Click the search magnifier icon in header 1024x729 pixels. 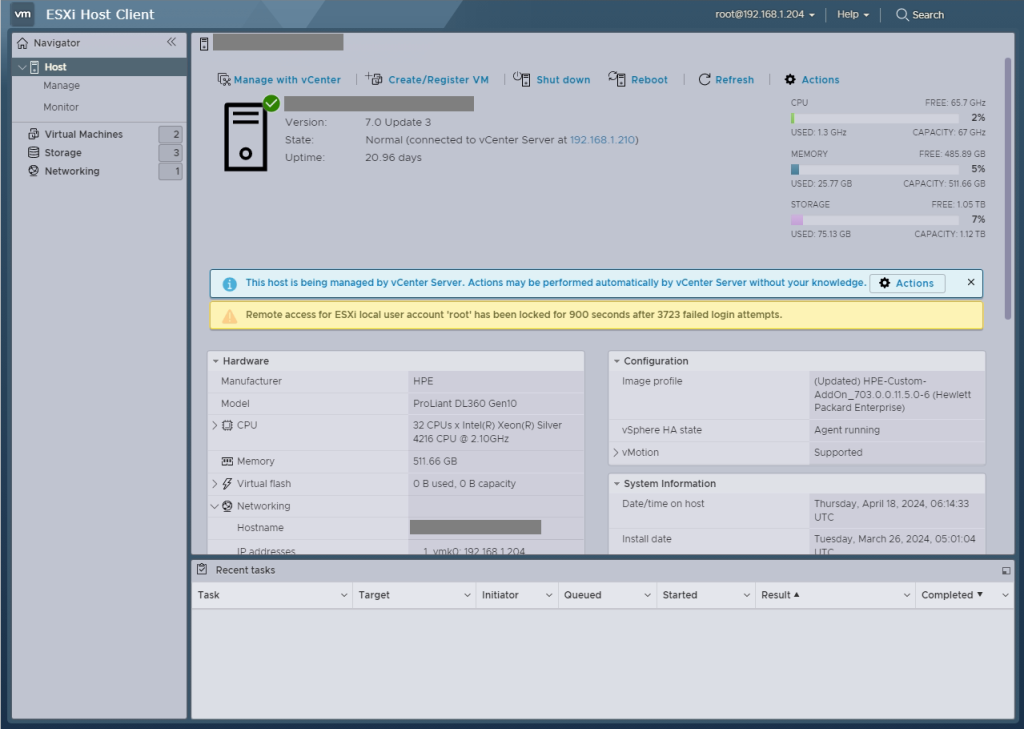click(902, 14)
